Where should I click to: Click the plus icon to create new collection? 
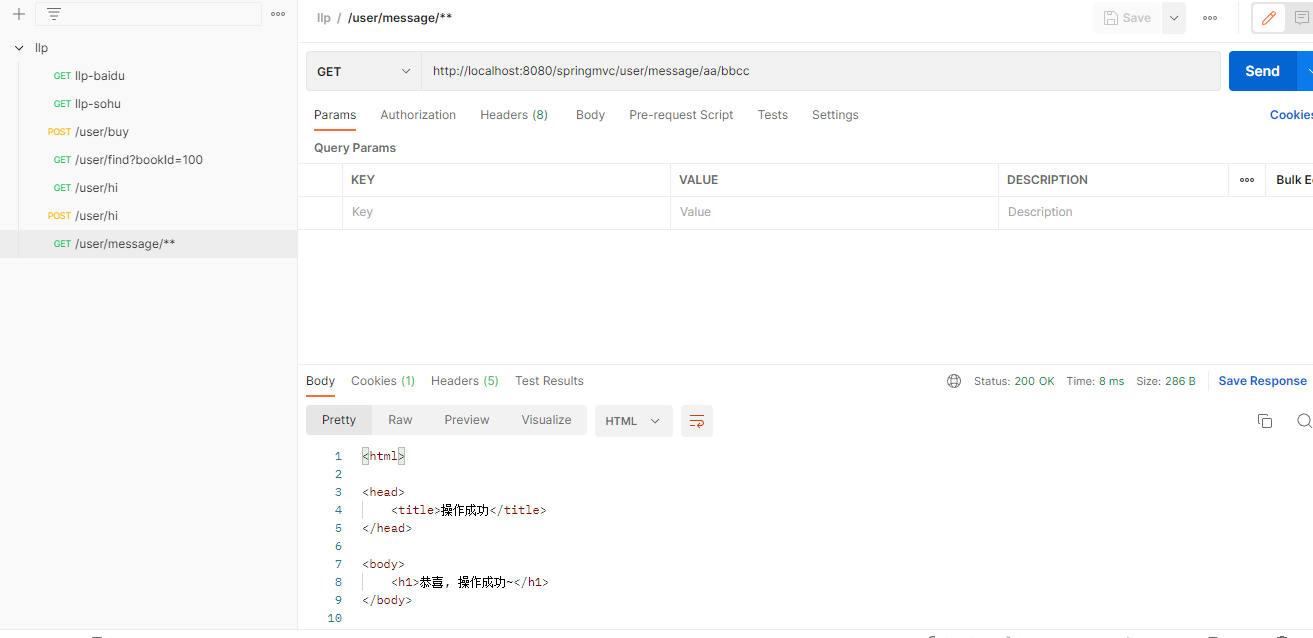tap(18, 14)
